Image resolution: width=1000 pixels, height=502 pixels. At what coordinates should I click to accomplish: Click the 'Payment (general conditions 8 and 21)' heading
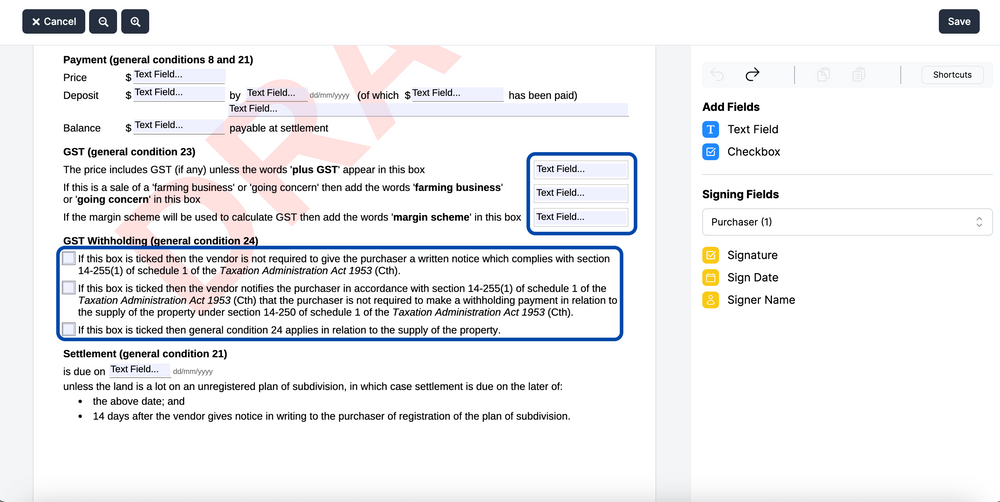click(x=158, y=60)
